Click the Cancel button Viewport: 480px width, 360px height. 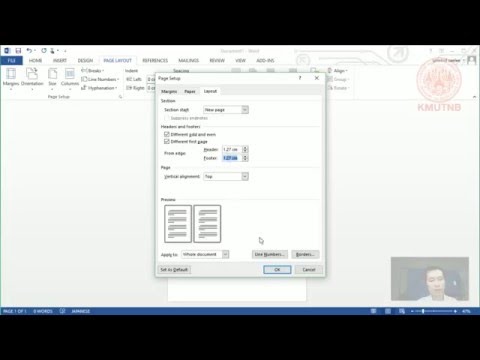pyautogui.click(x=309, y=269)
